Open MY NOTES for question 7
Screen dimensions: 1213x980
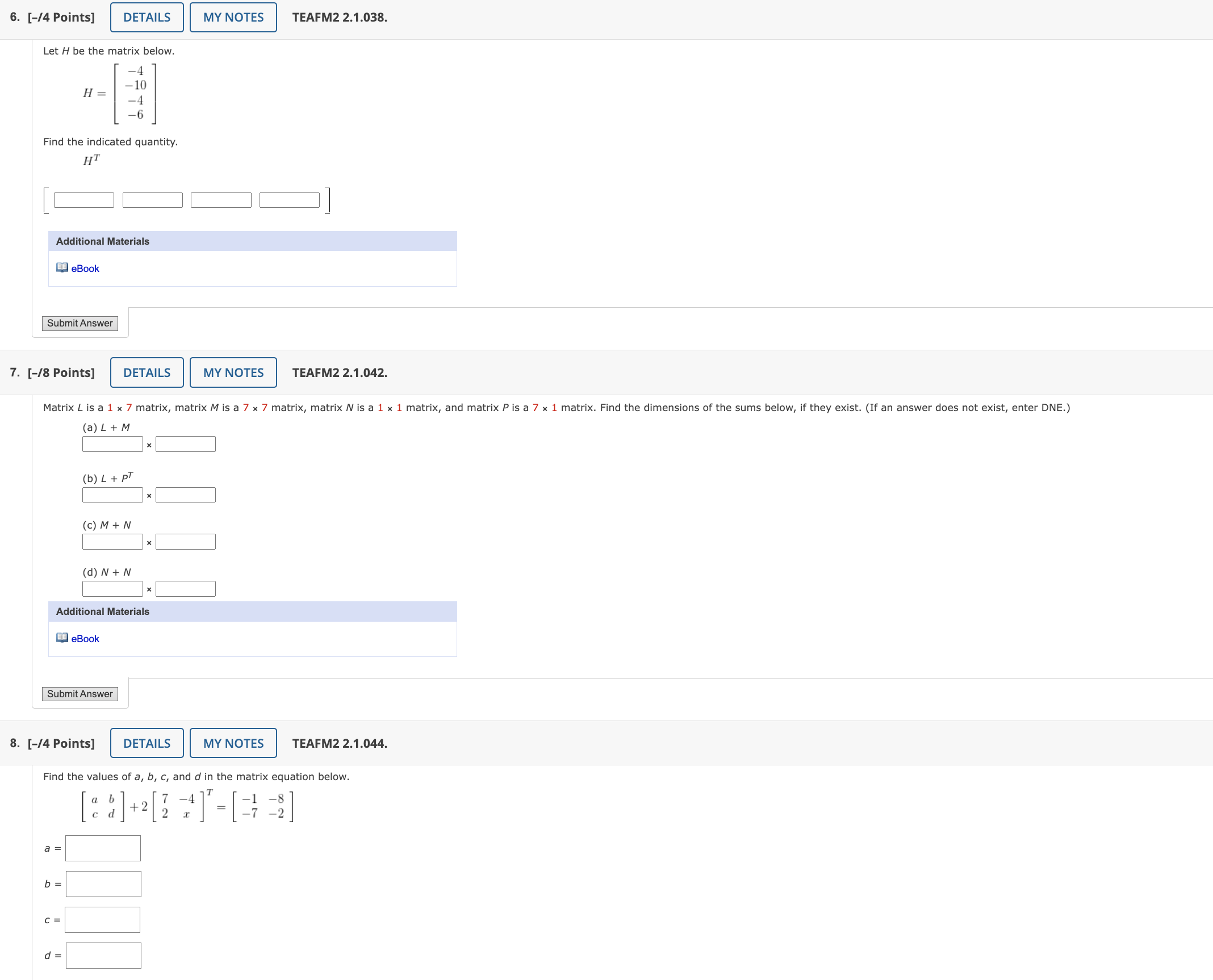point(232,372)
